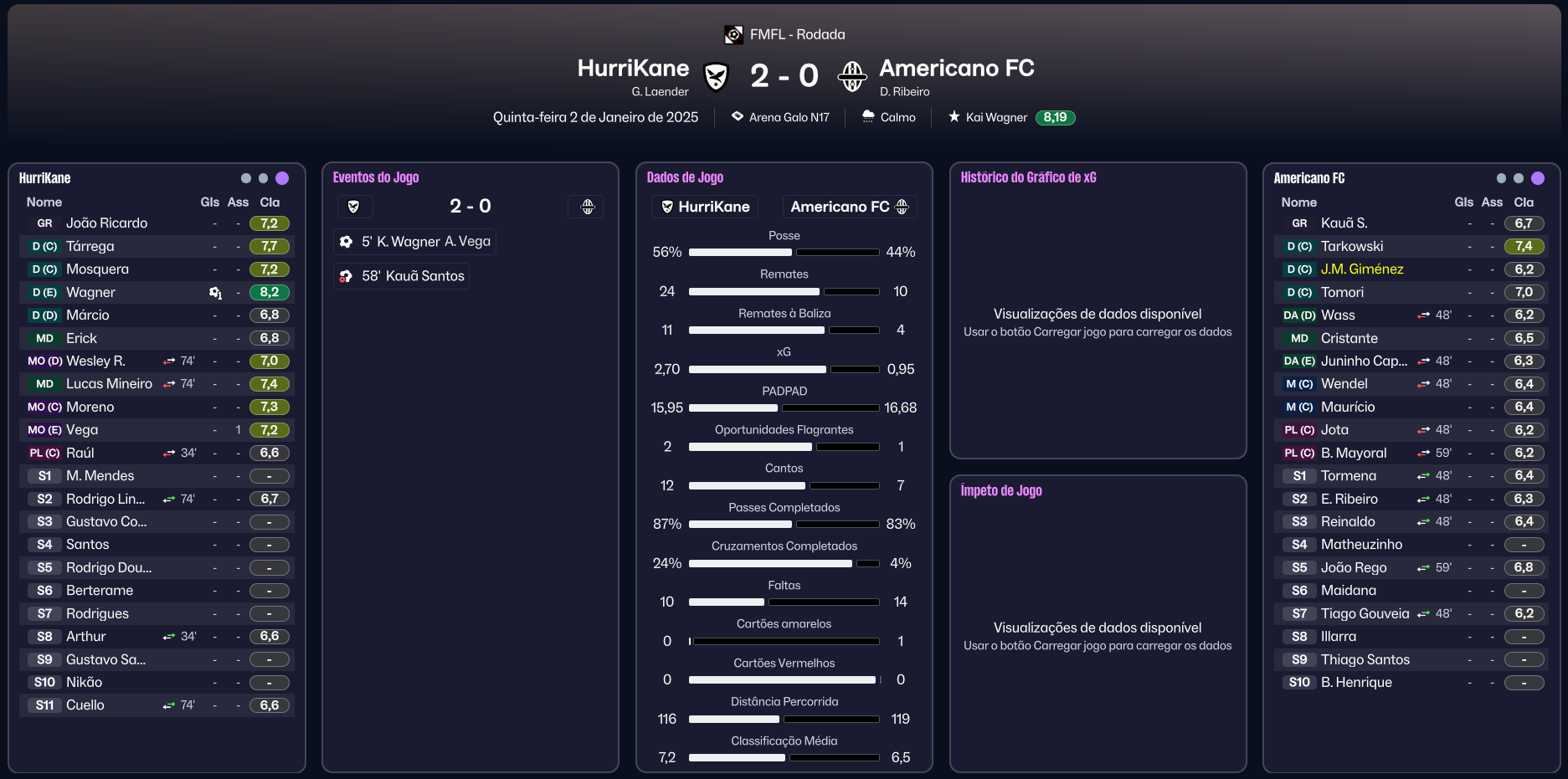Click the substitution icon for Wesley R.
This screenshot has height=779, width=1568.
(x=169, y=361)
